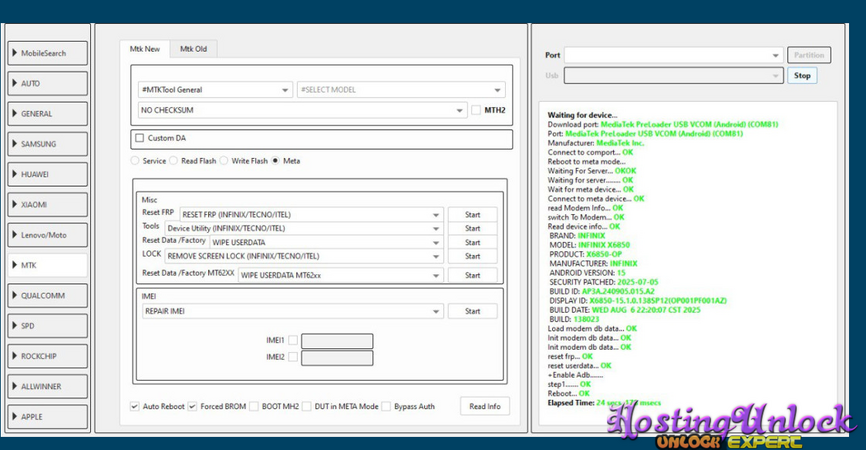
Task: Select the Write Flash radio option
Action: click(225, 160)
